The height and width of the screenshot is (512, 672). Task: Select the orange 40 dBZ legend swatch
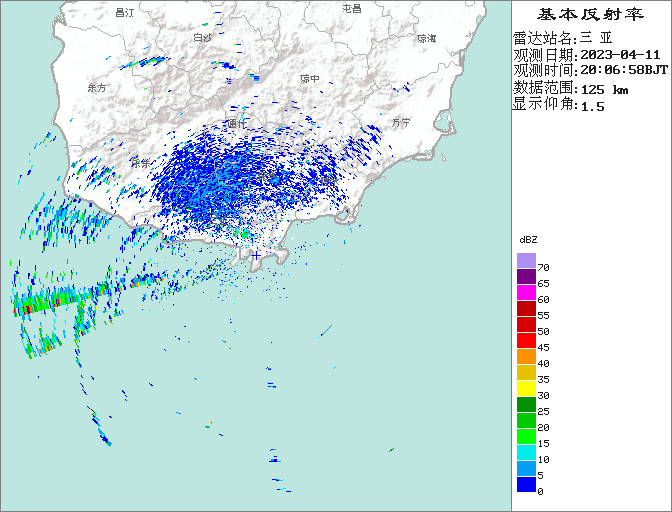[x=526, y=356]
